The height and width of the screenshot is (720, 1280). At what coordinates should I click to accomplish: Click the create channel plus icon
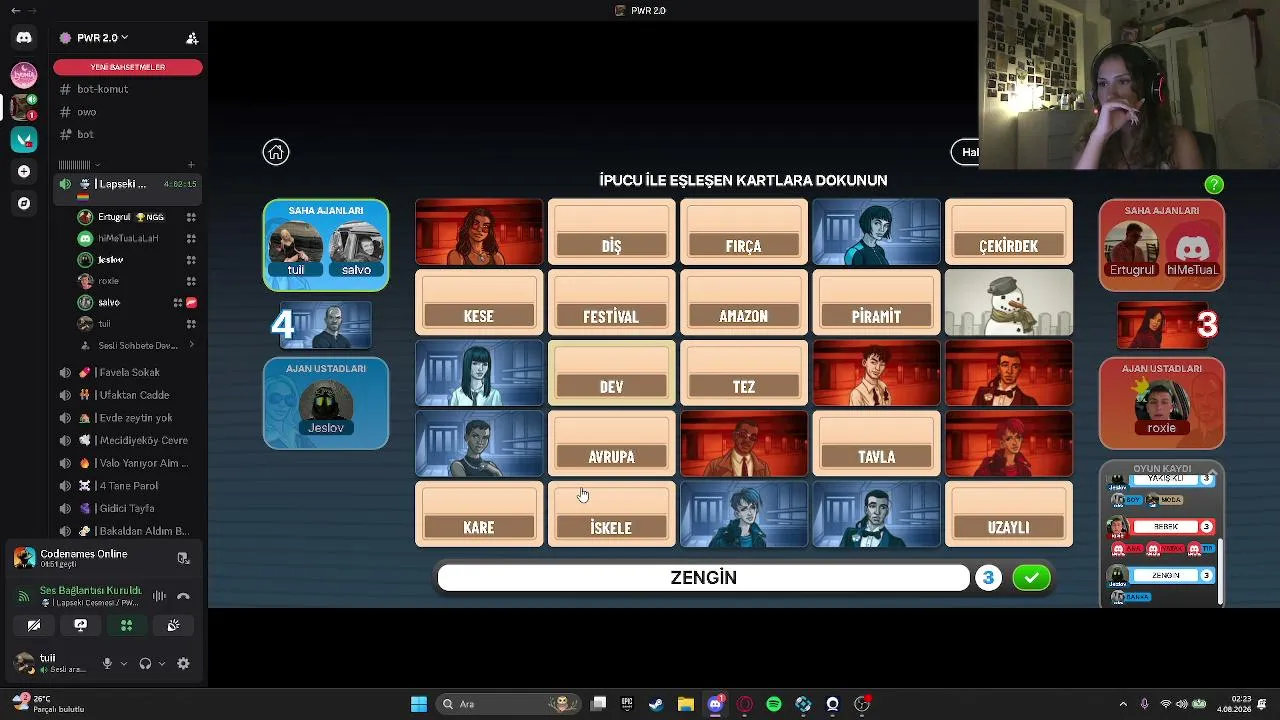point(191,165)
